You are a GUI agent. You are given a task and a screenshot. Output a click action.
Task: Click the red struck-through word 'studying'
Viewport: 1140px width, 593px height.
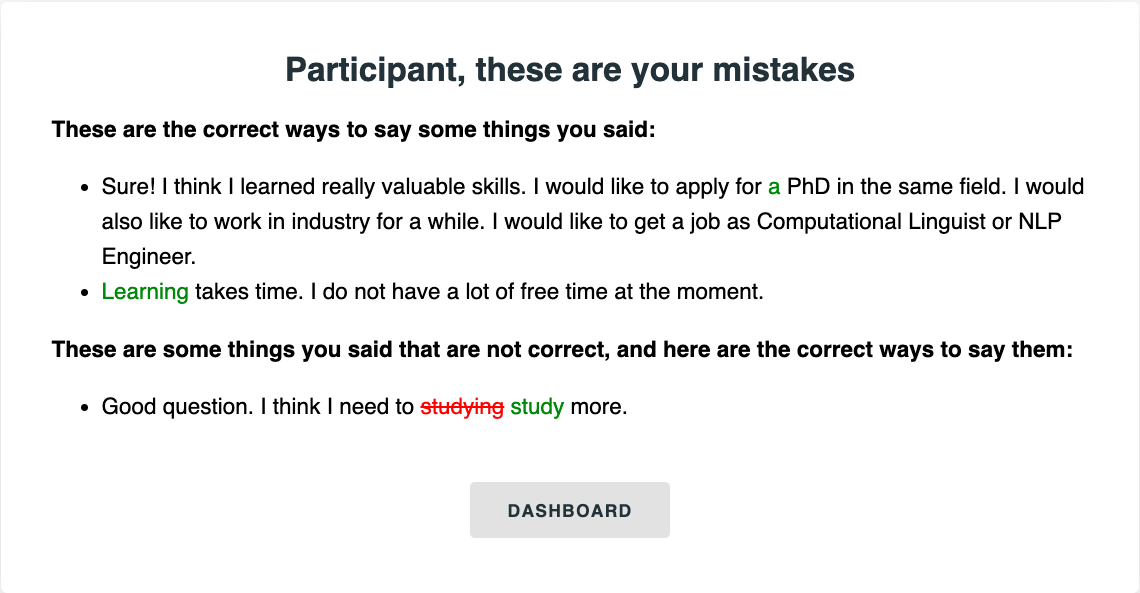coord(462,407)
